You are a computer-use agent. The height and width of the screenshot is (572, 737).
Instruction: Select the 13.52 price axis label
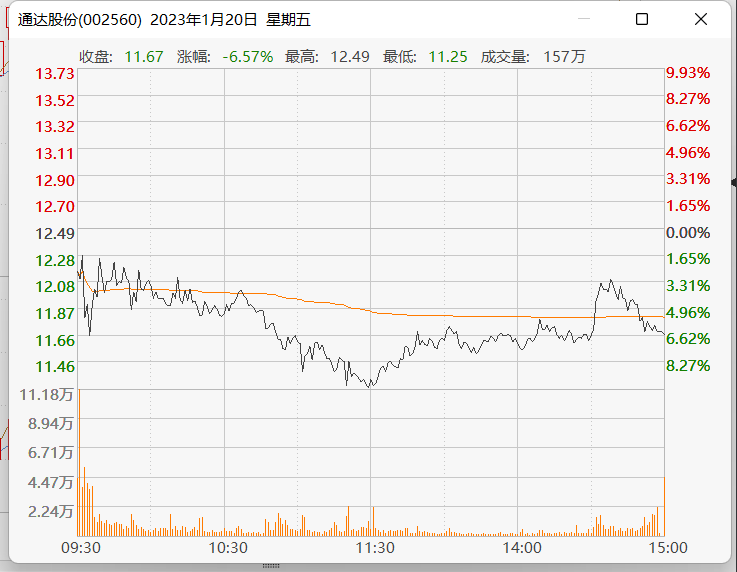click(x=55, y=100)
